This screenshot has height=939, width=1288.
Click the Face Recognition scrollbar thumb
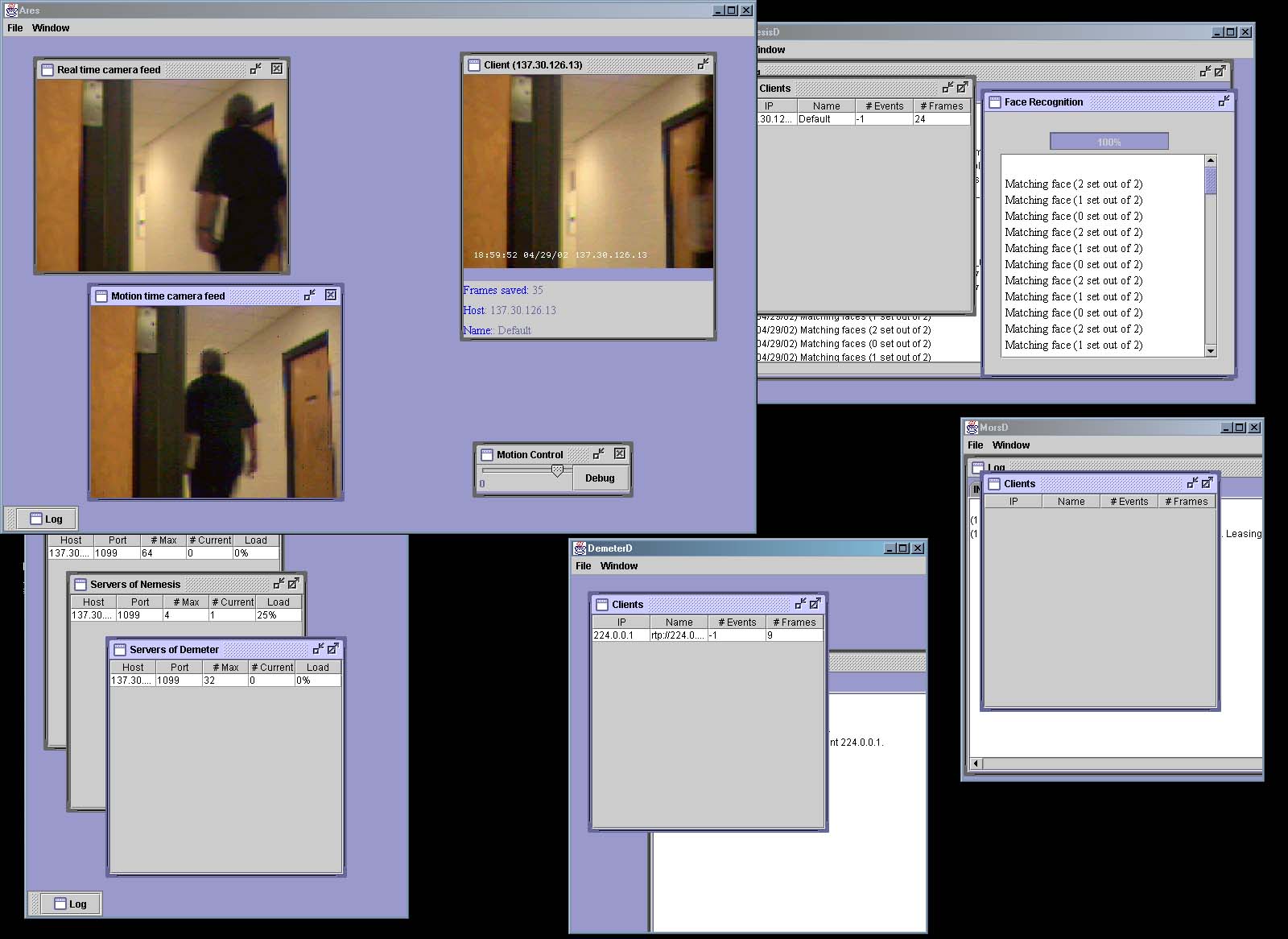coord(1211,180)
